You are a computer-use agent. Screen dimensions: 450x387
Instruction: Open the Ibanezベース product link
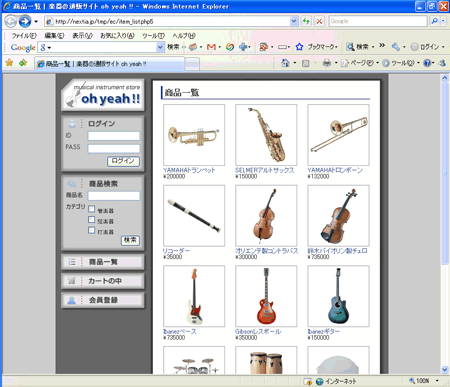click(x=180, y=331)
